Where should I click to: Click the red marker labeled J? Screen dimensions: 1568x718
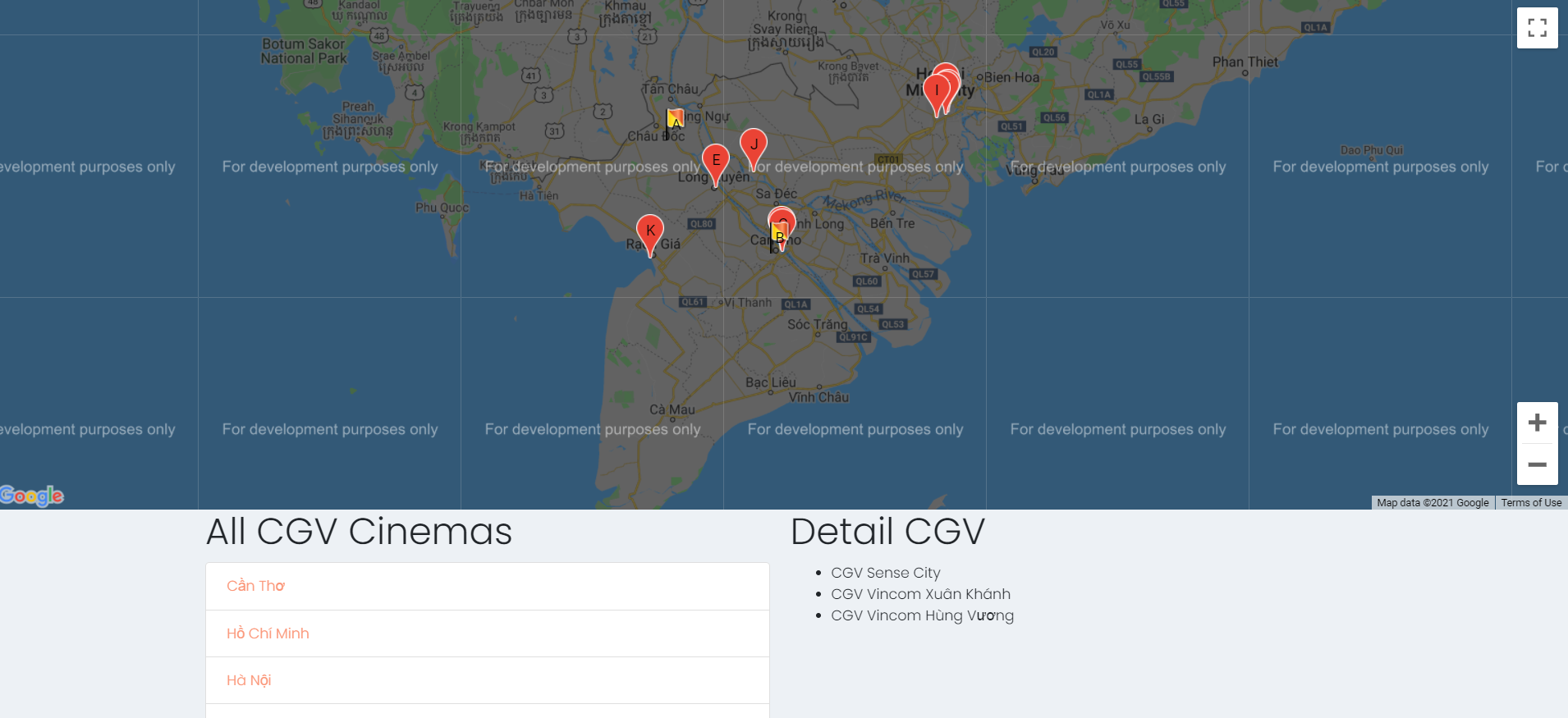754,149
